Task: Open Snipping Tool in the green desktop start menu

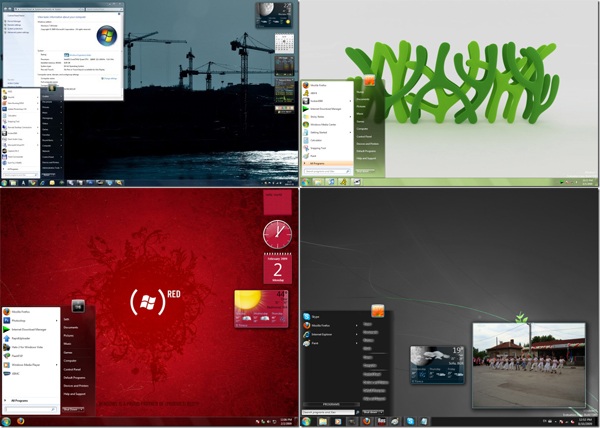Action: [328, 148]
